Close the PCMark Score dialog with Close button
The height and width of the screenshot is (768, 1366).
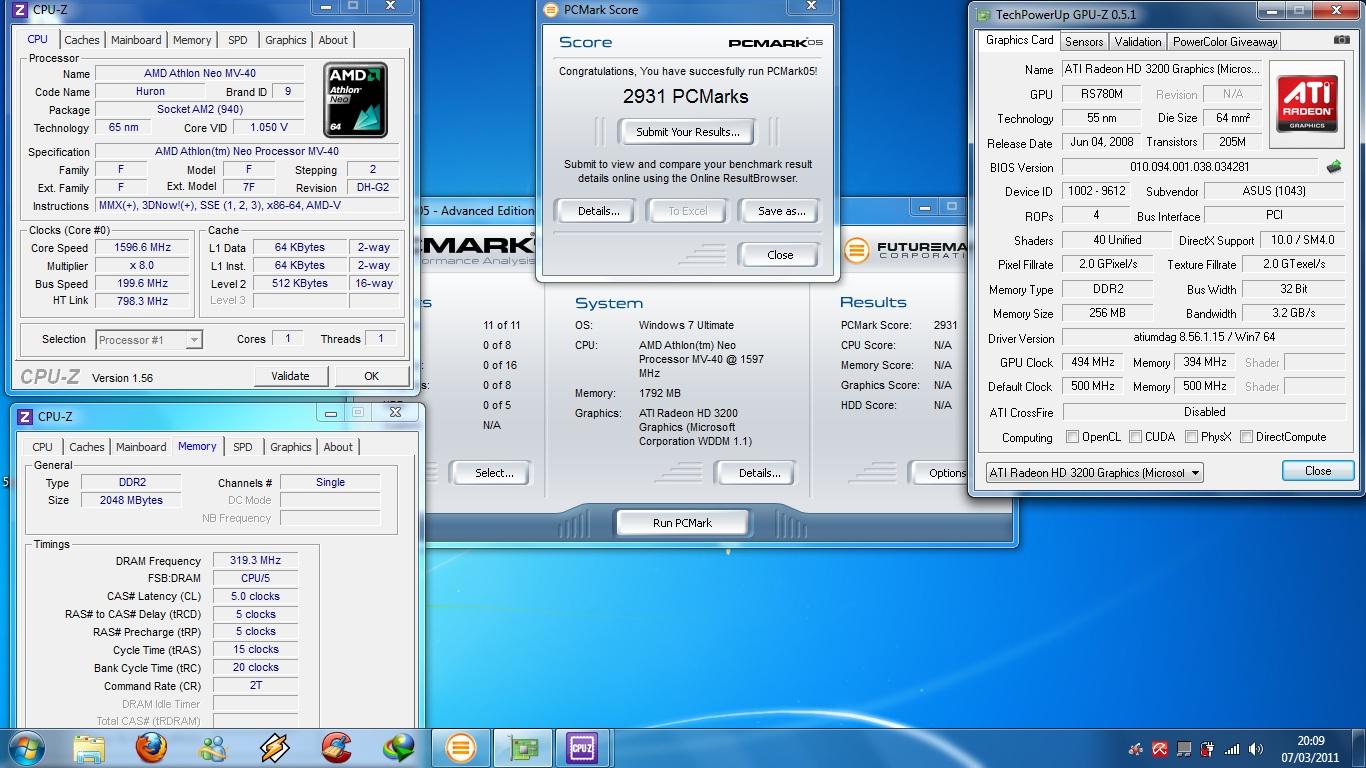[x=780, y=255]
